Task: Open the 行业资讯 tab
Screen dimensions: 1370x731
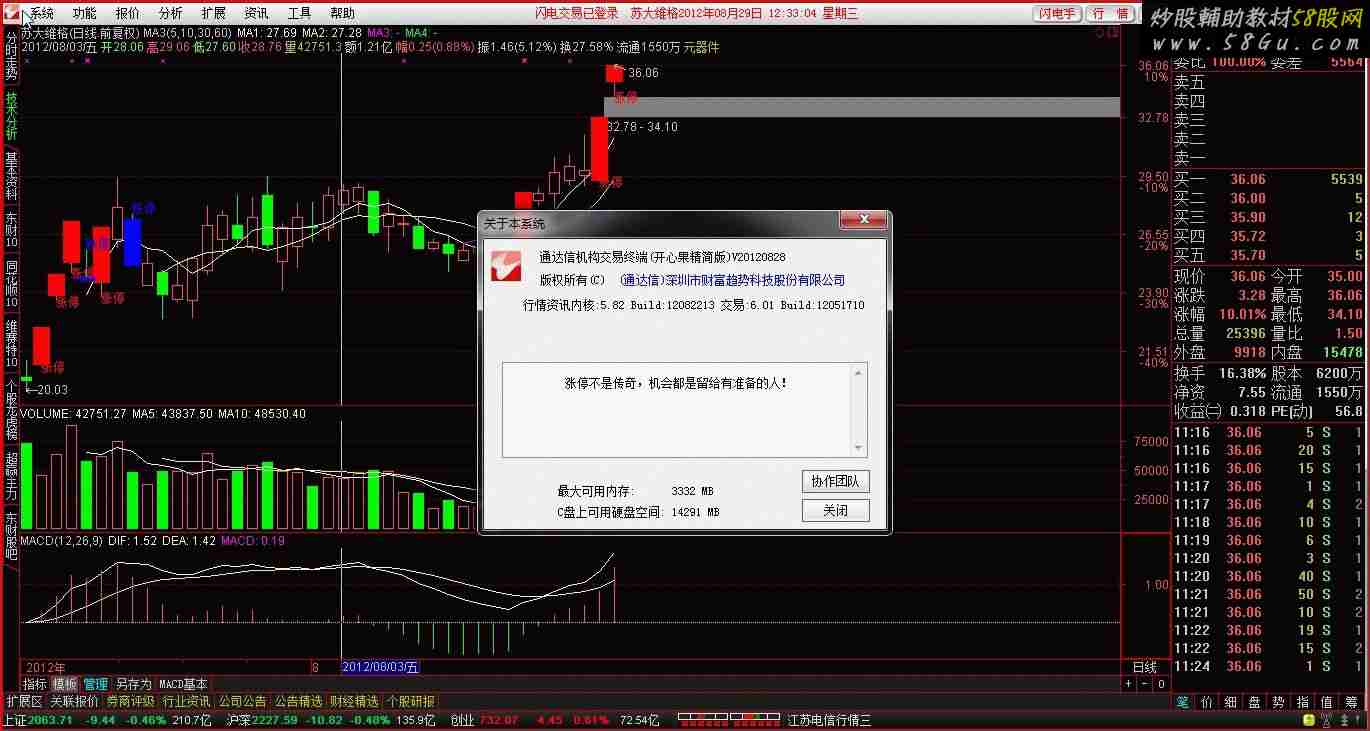Action: 187,701
